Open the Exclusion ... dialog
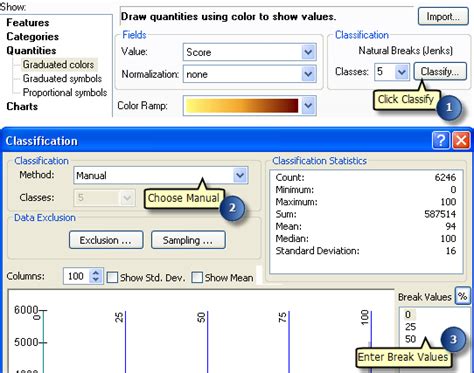Viewport: 474px width, 373px height. point(106,240)
